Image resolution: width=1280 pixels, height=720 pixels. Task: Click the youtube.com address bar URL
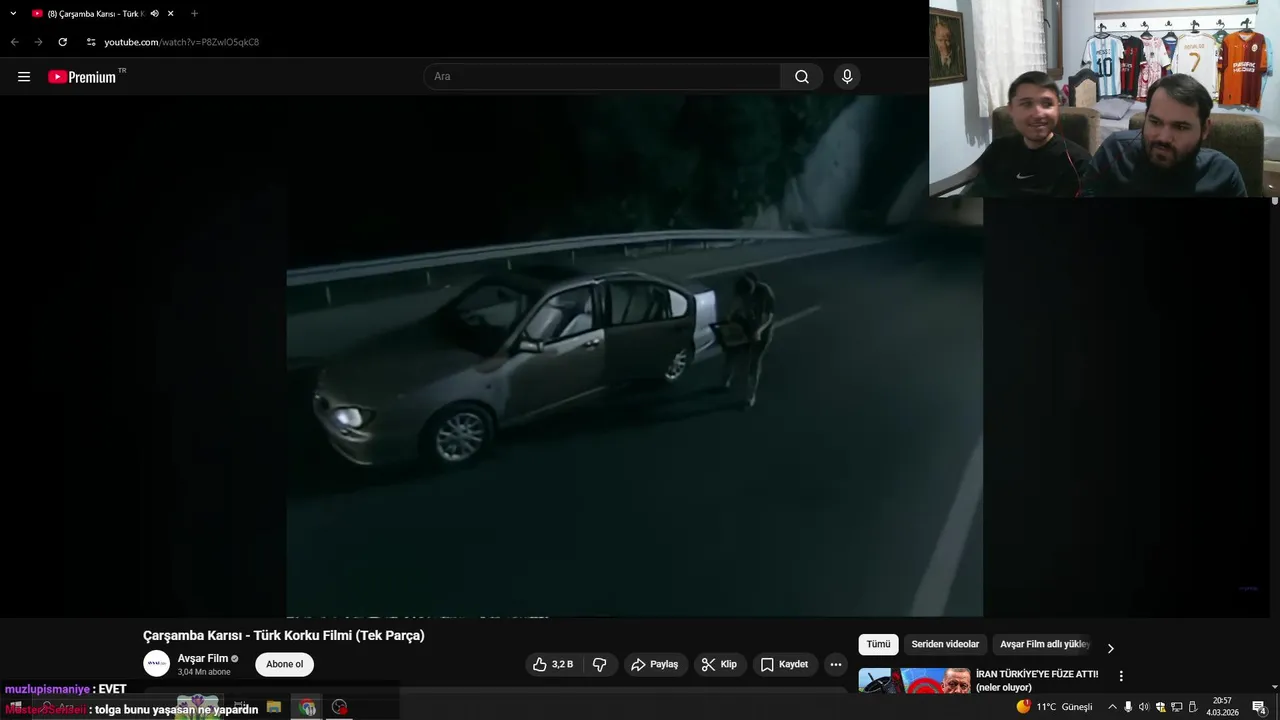(x=182, y=42)
